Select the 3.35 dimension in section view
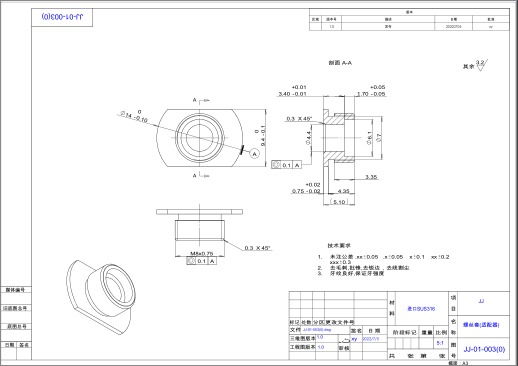Image resolution: width=518 pixels, height=366 pixels. coord(371,177)
